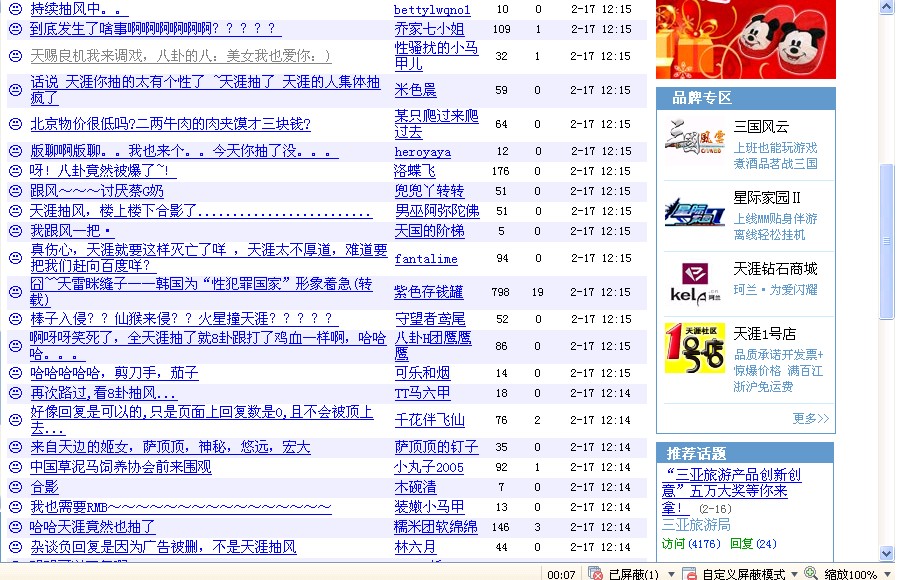View author heroyaya profile
The width and height of the screenshot is (900, 580).
[x=422, y=152]
